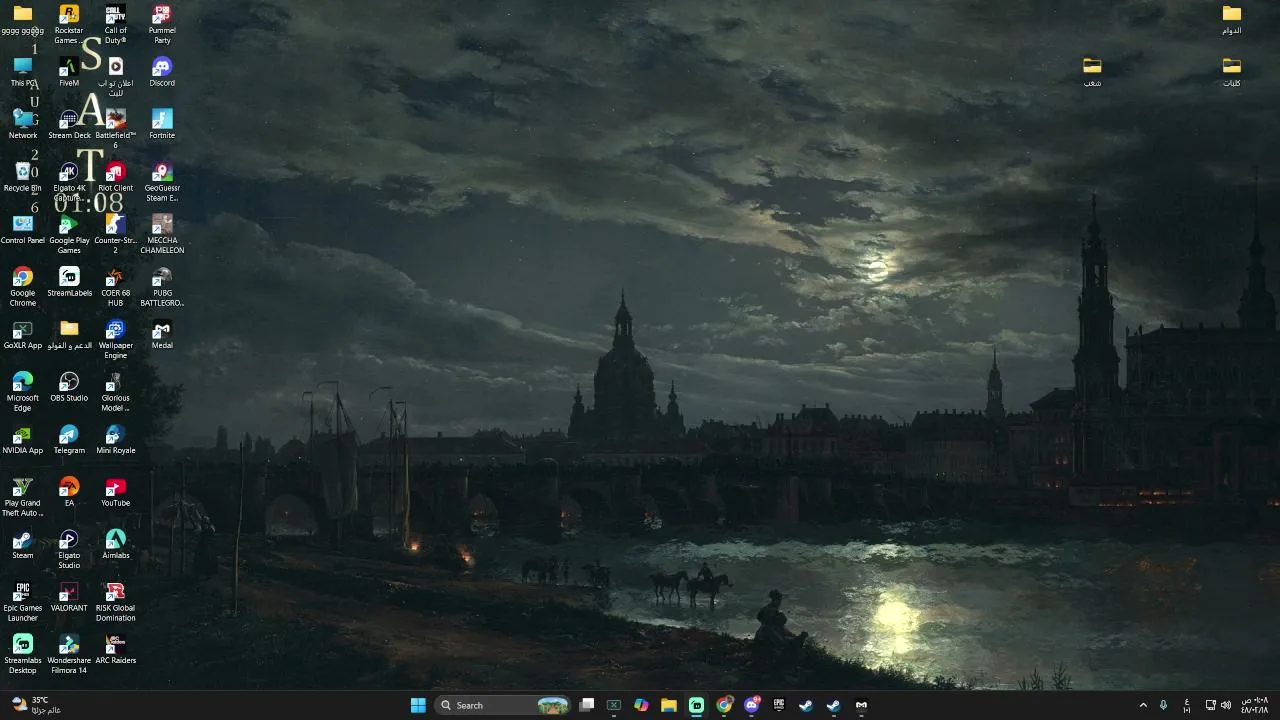Select the Riot Client desktop icon
This screenshot has height=720, width=1280.
pos(115,177)
